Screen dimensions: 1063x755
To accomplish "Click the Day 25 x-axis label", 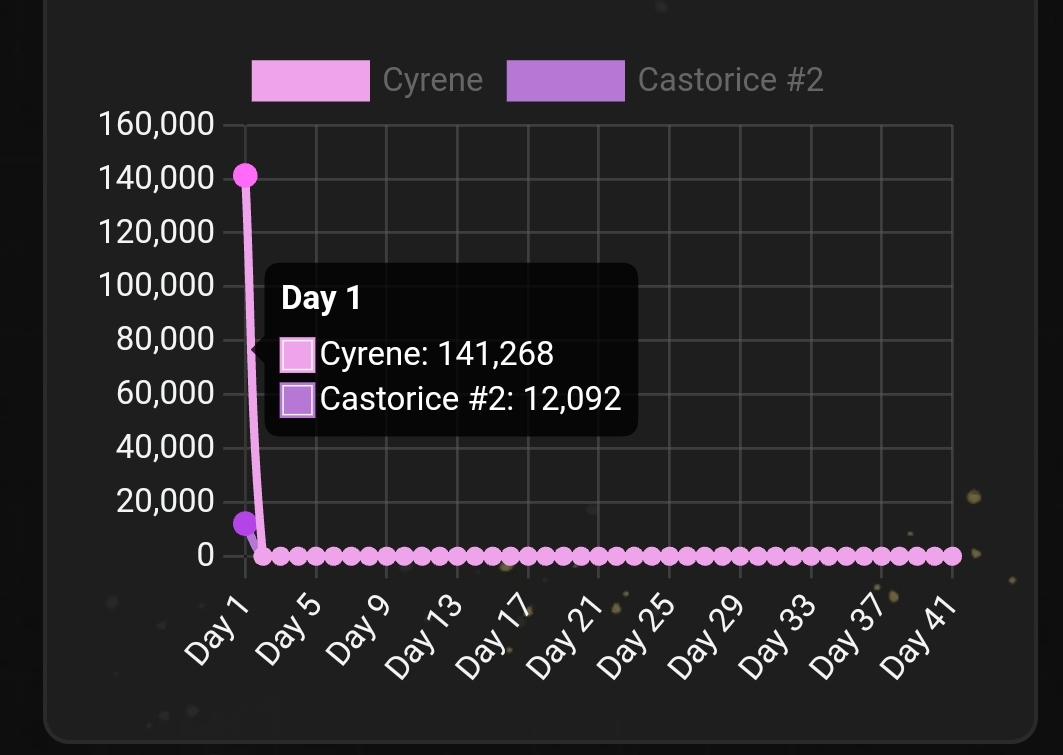I will pyautogui.click(x=636, y=638).
